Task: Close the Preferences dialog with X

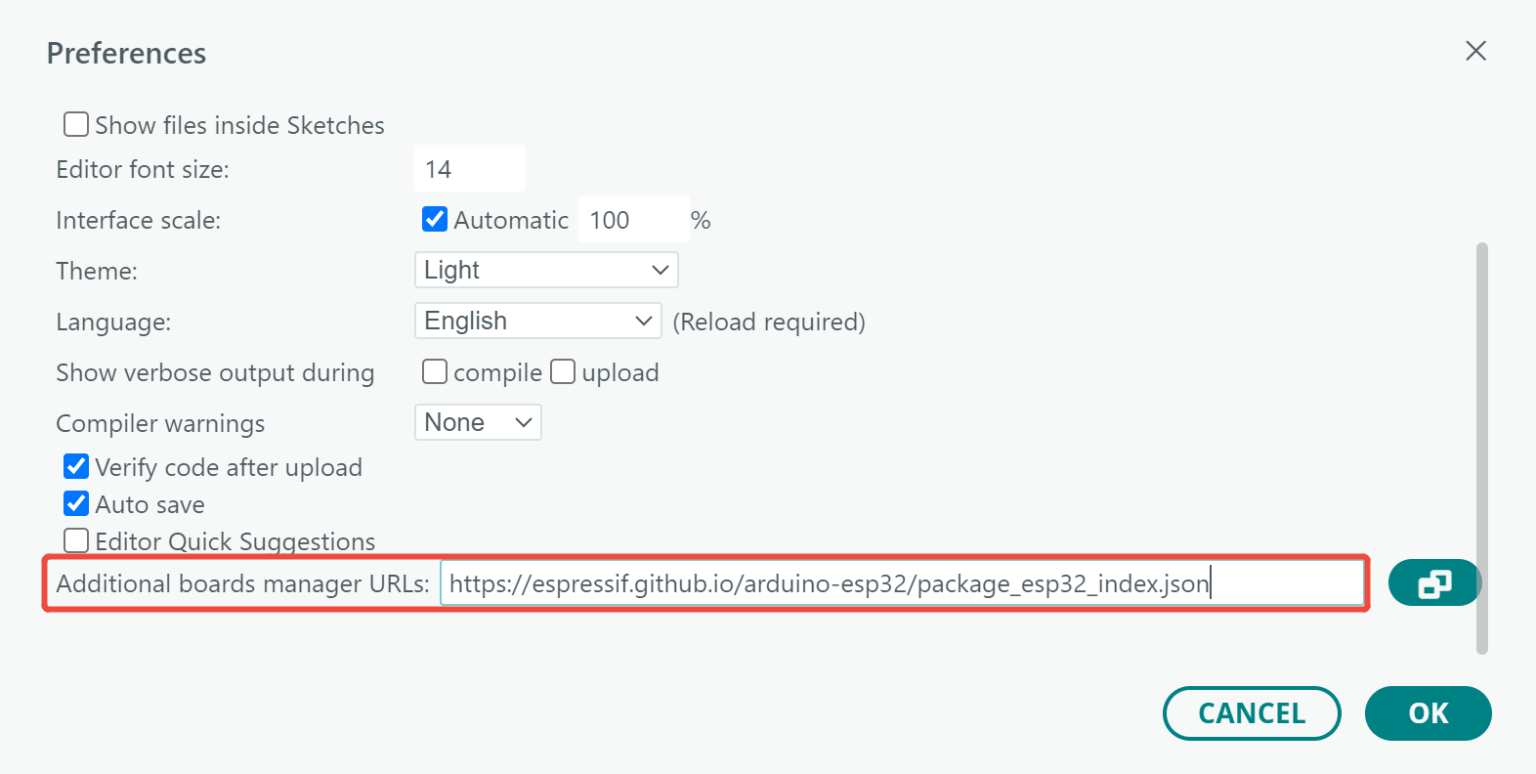Action: [x=1475, y=51]
